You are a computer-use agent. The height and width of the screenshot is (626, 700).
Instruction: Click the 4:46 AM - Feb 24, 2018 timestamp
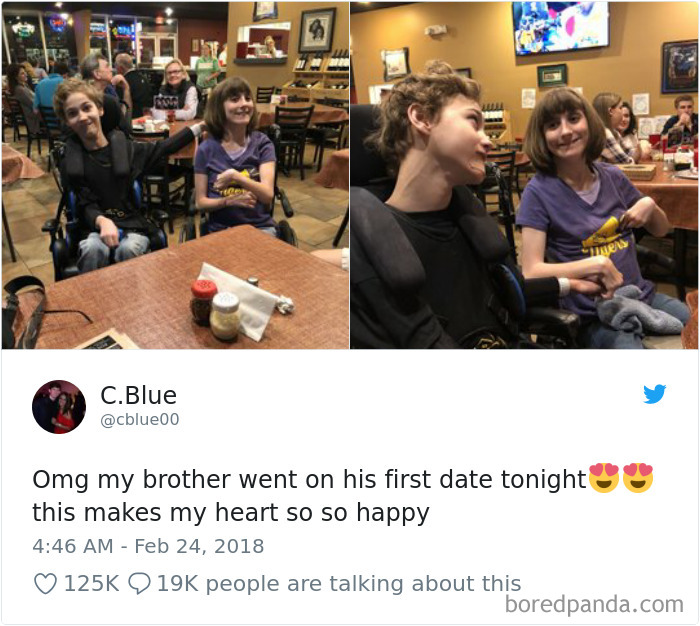[148, 546]
